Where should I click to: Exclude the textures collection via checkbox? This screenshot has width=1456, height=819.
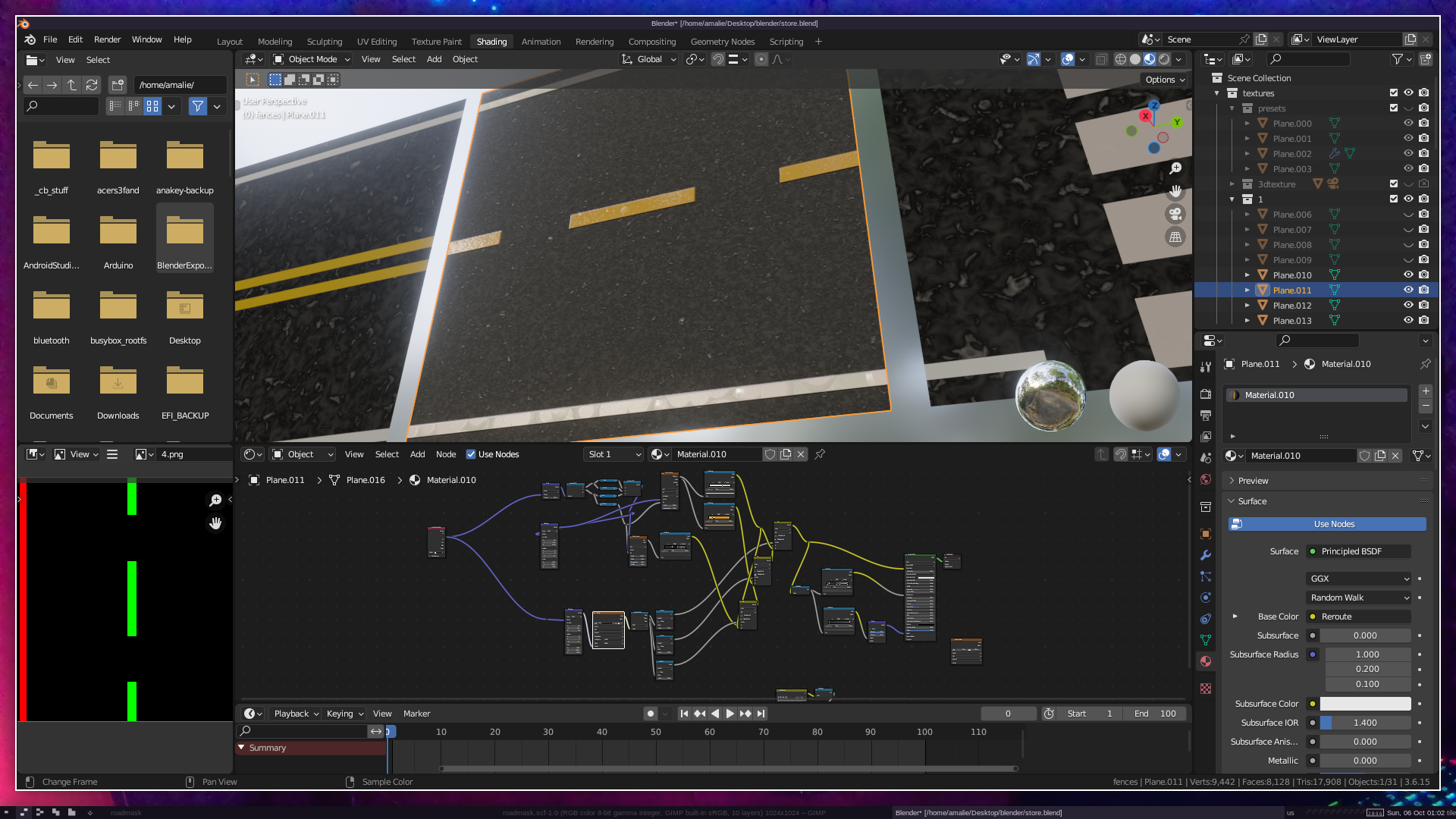point(1393,93)
